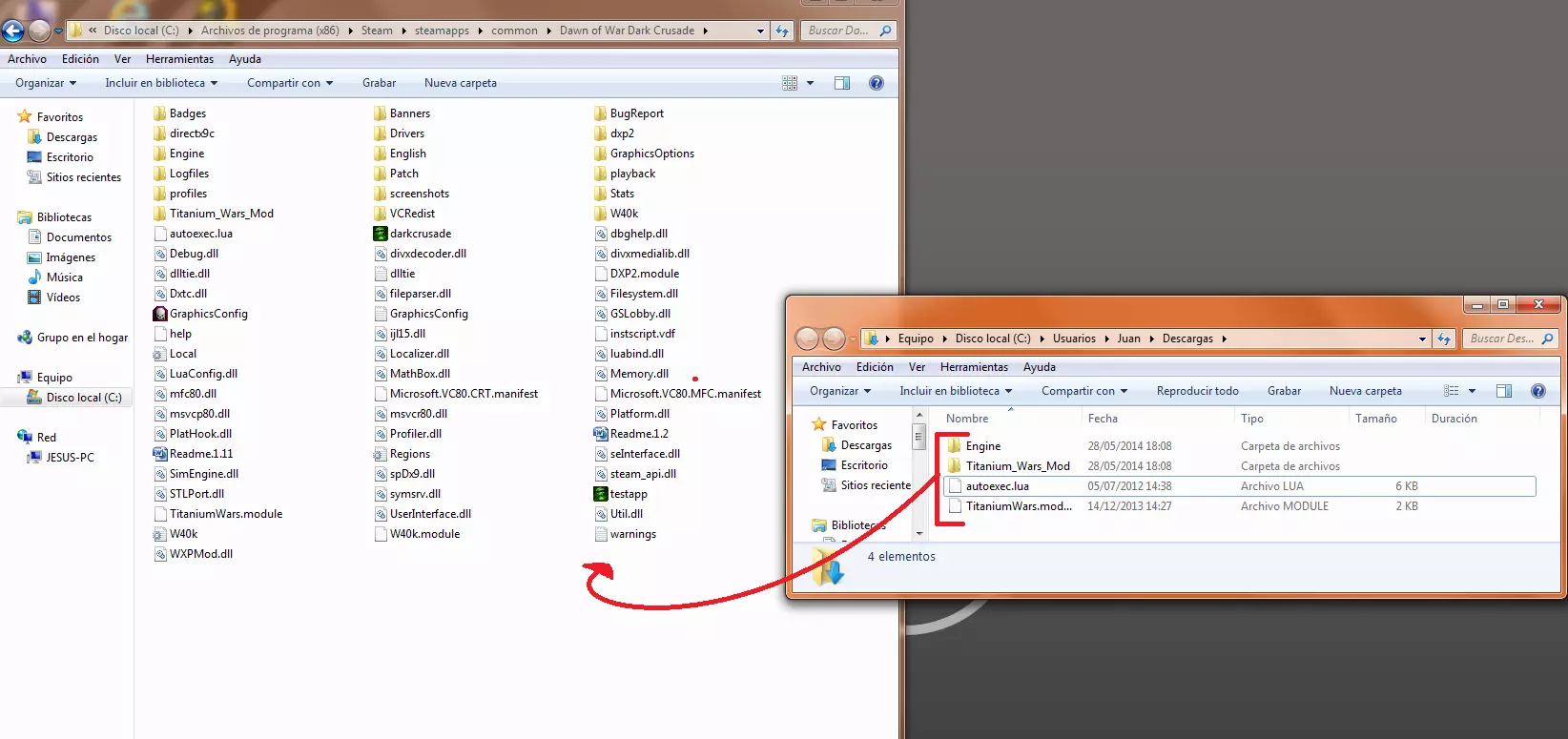
Task: Open the Badges folder icon
Action: [160, 113]
